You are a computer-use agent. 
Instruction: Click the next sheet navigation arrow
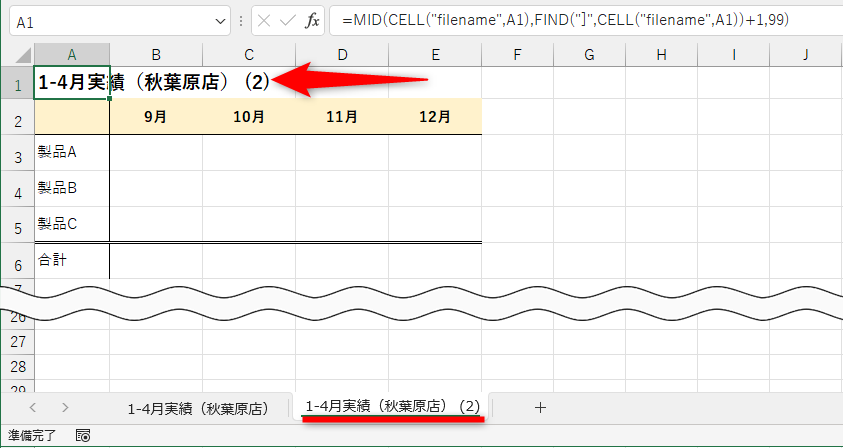[65, 408]
